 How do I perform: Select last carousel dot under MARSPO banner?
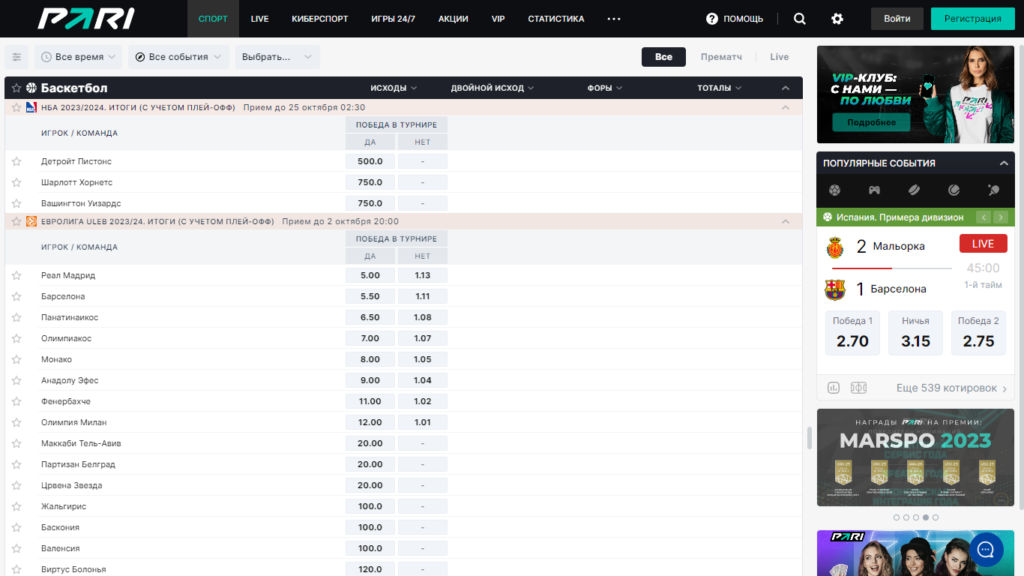[x=935, y=517]
